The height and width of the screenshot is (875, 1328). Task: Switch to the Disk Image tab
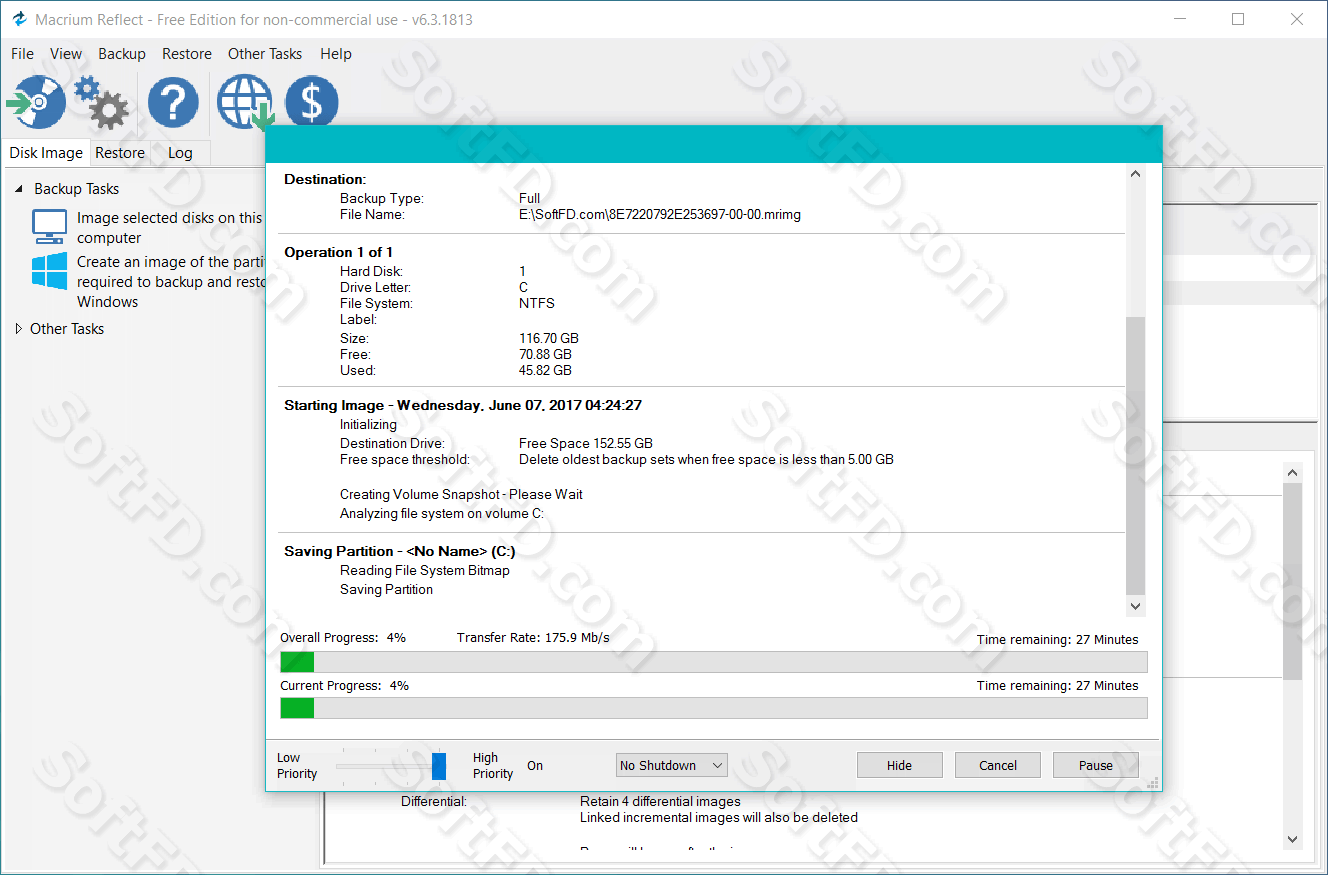[x=46, y=153]
